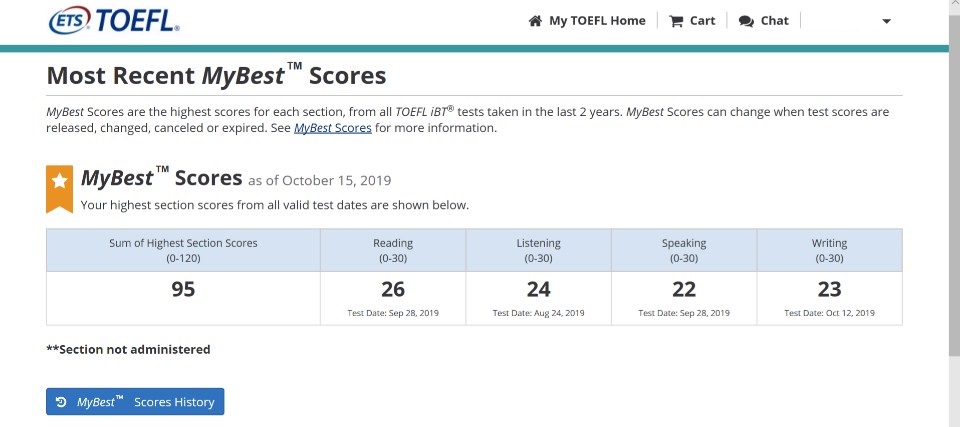
Task: Select the Reading score 26 cell
Action: click(x=393, y=298)
